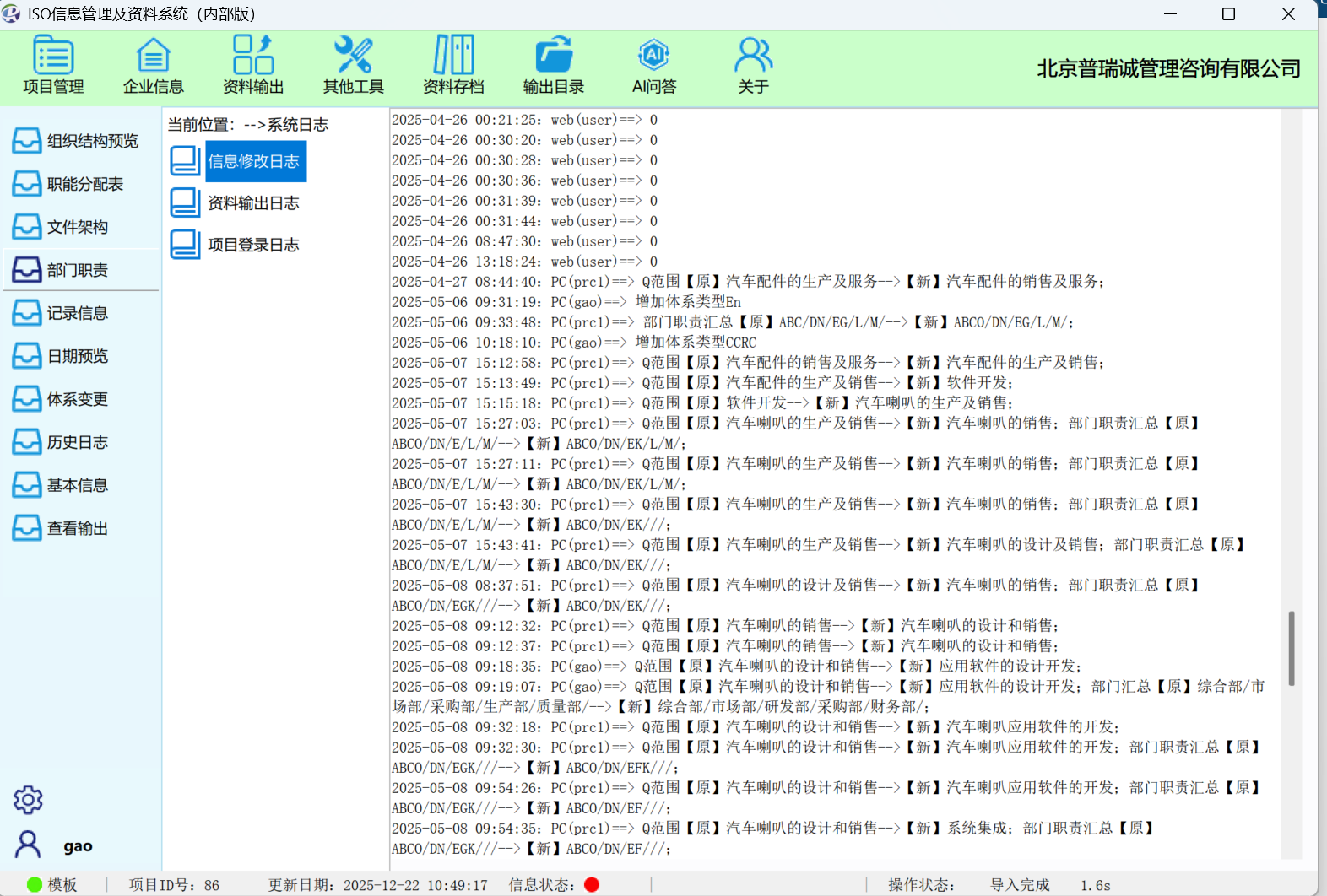Click the gao user profile icon
This screenshot has height=896, width=1327.
28,845
